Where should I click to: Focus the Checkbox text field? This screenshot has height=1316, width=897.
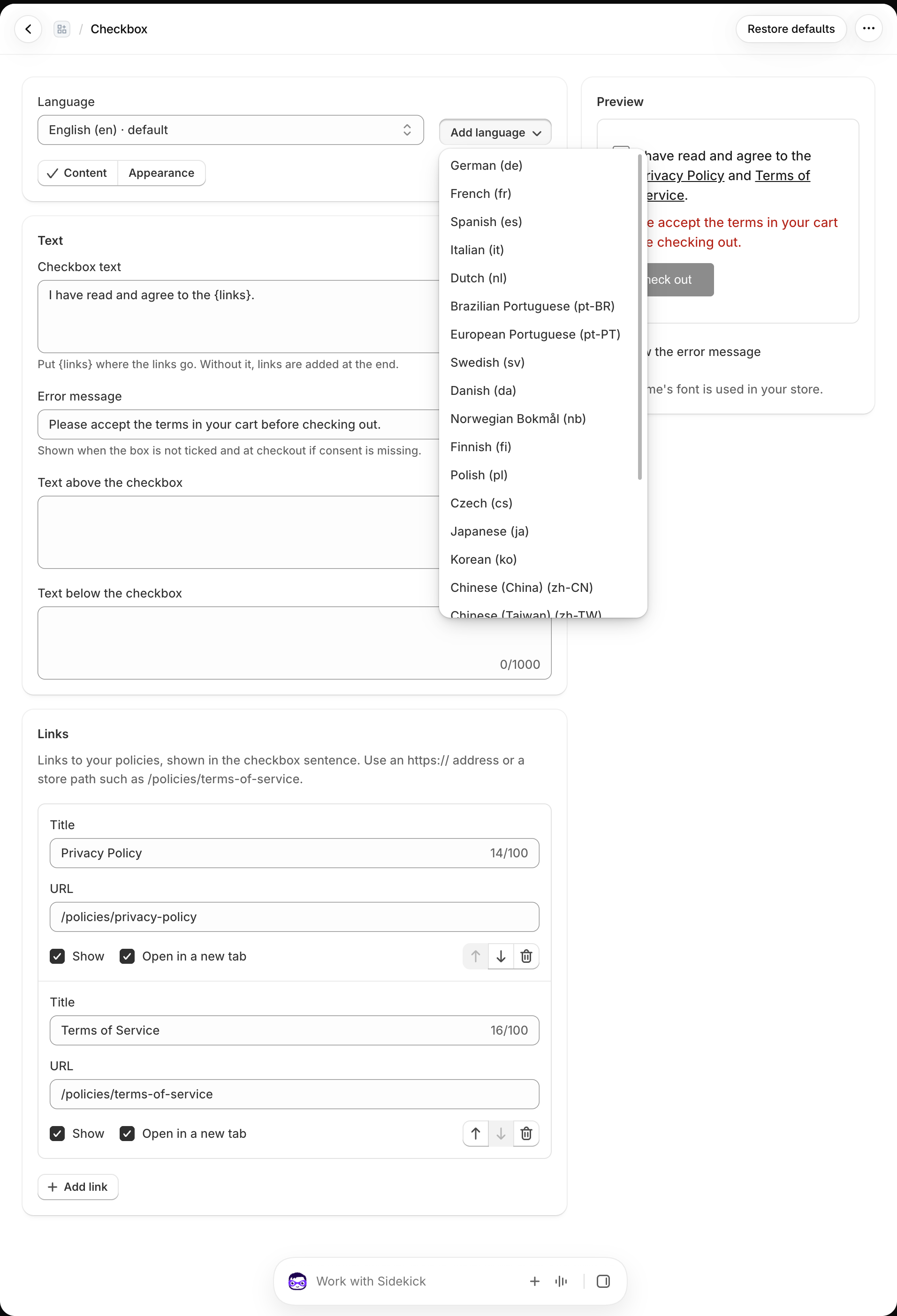tap(238, 317)
